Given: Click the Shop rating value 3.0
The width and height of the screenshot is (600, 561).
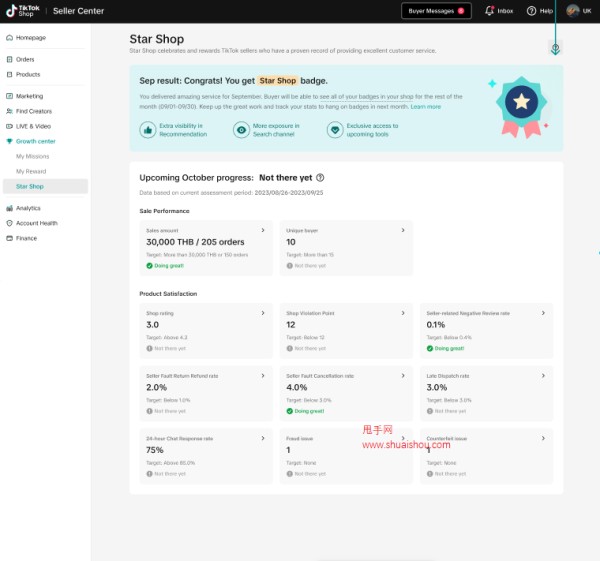Looking at the screenshot, I should coord(152,325).
